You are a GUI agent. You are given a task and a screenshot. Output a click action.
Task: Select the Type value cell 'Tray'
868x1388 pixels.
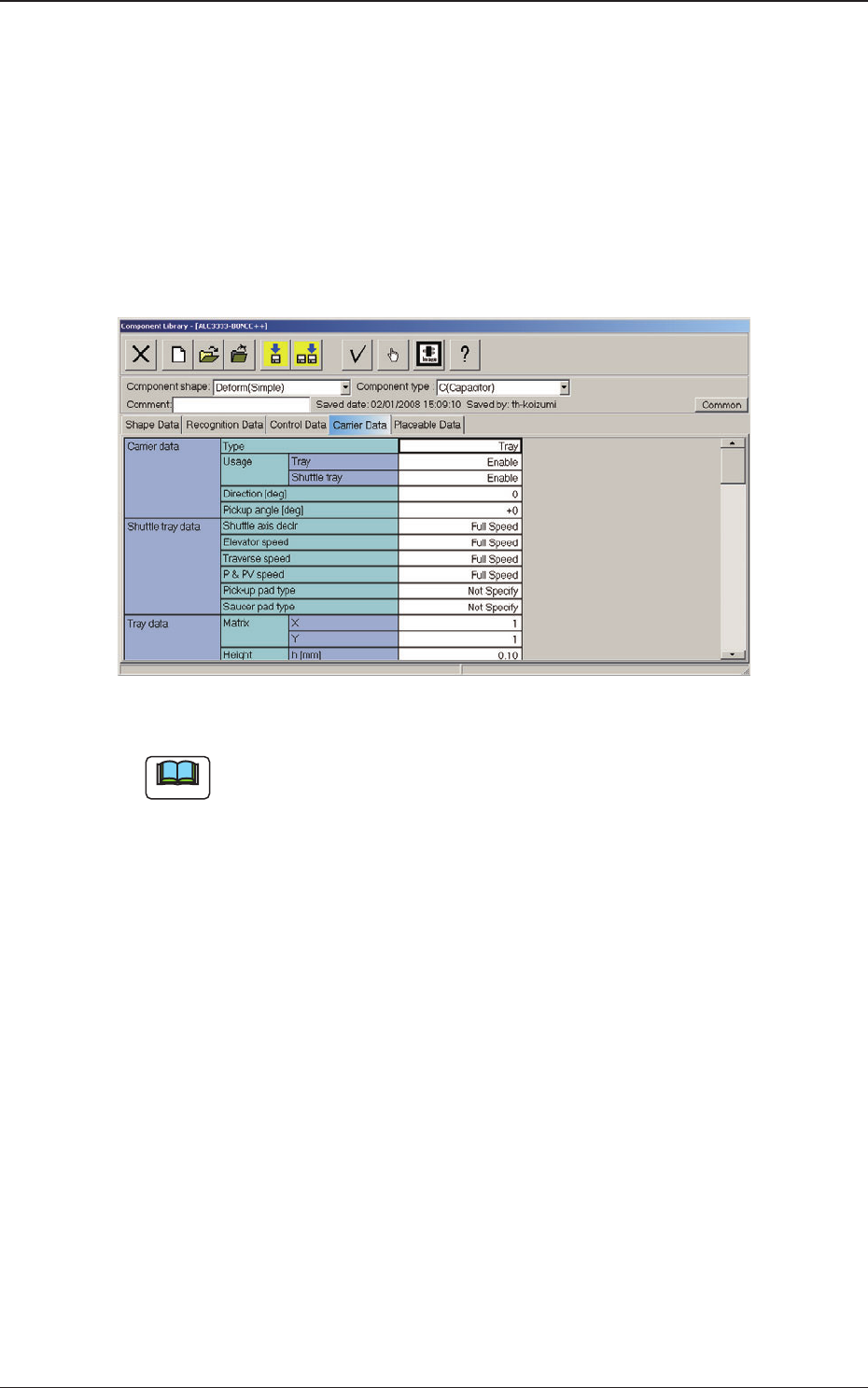pos(460,446)
